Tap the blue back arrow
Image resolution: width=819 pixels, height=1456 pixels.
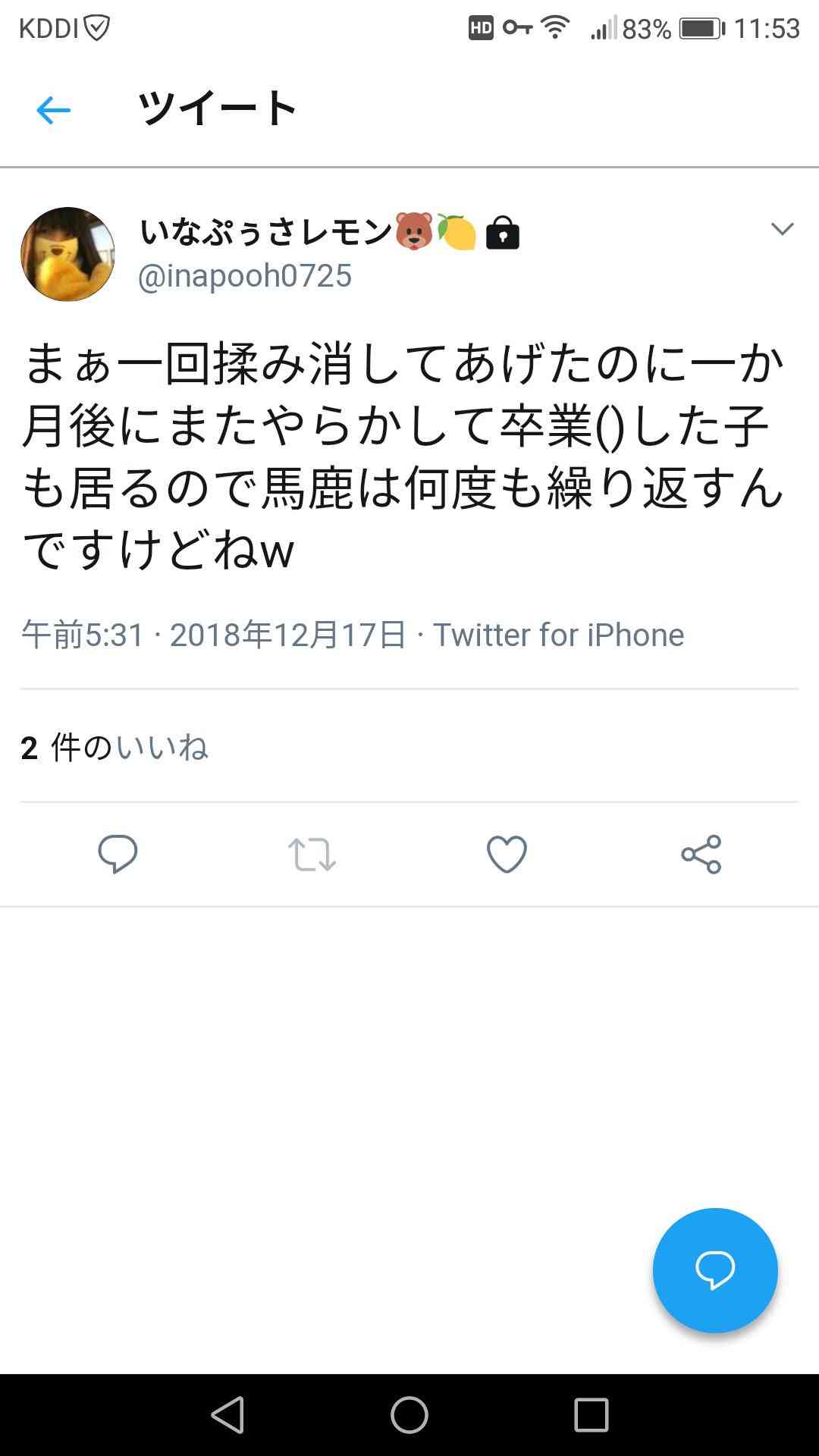click(53, 111)
